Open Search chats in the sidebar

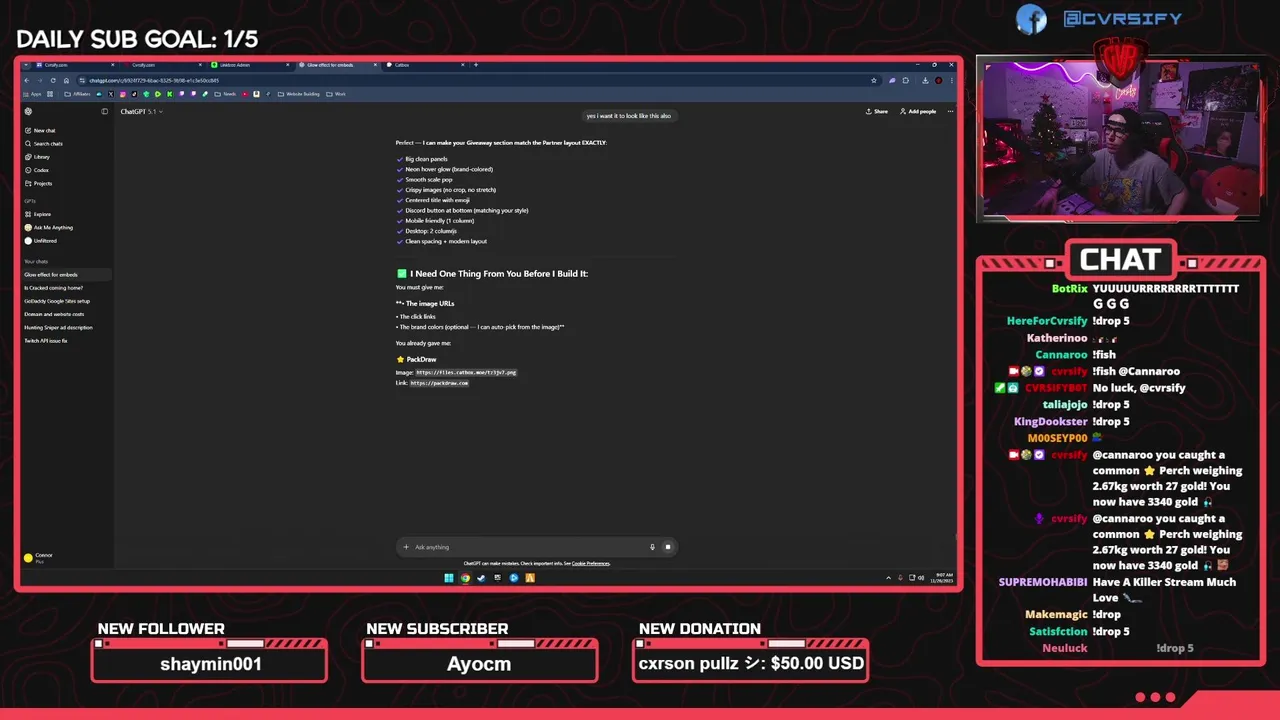coord(44,143)
